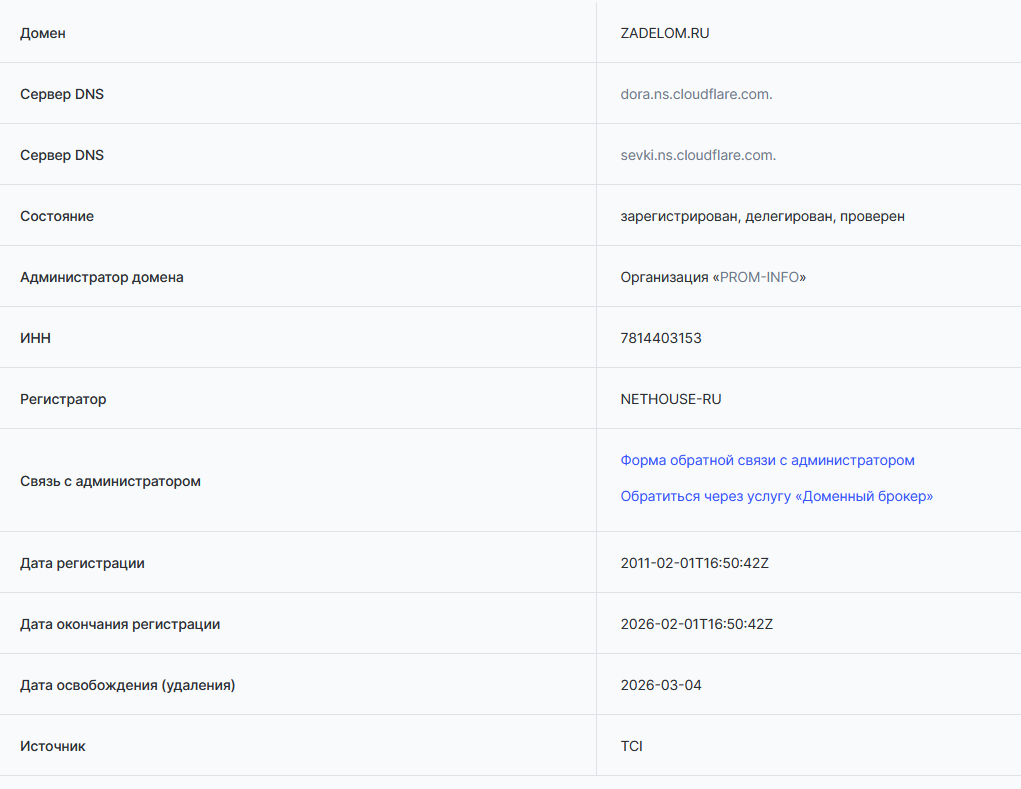Click the TCI source value
1021x789 pixels.
pos(631,746)
